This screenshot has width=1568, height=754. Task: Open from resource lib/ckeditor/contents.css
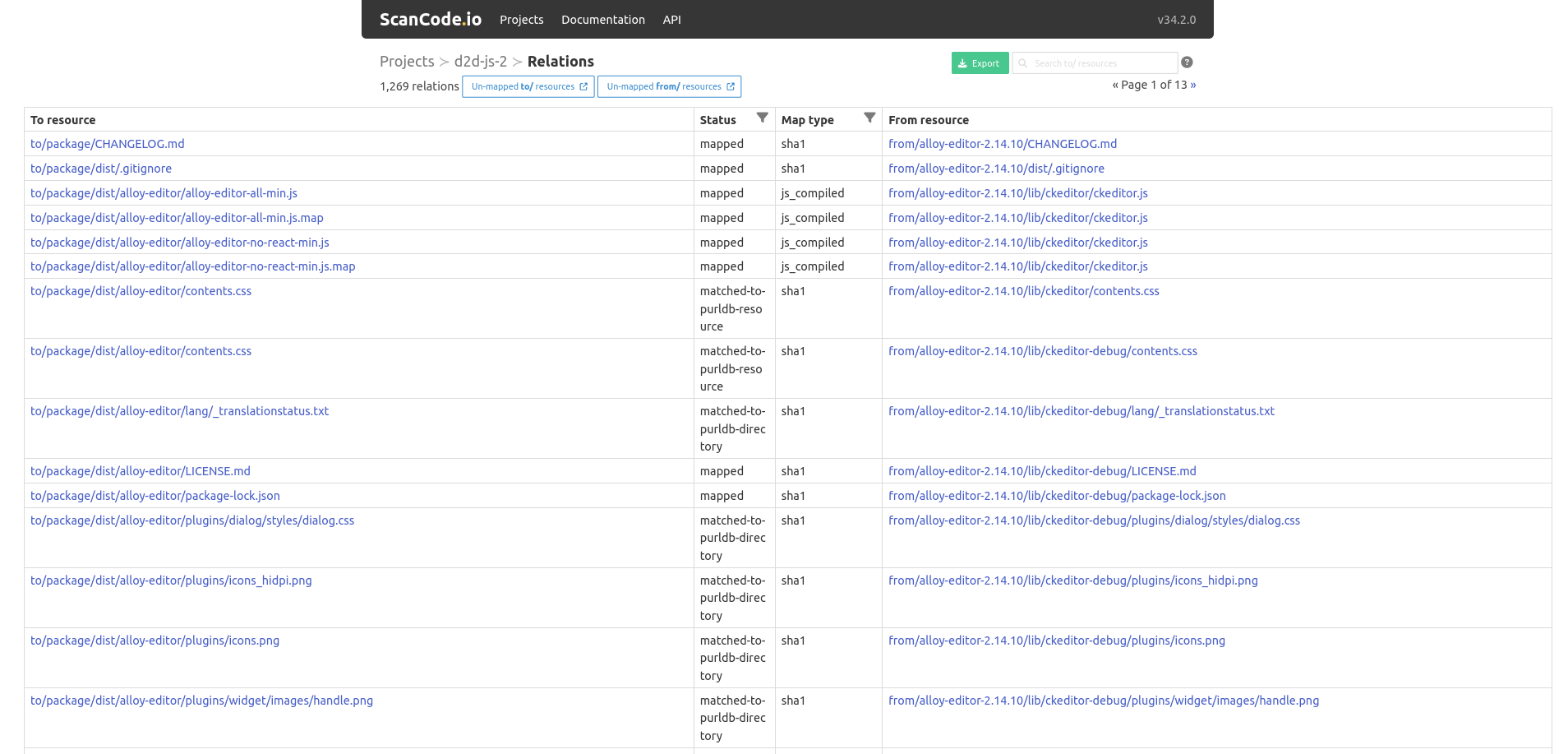pos(1024,291)
